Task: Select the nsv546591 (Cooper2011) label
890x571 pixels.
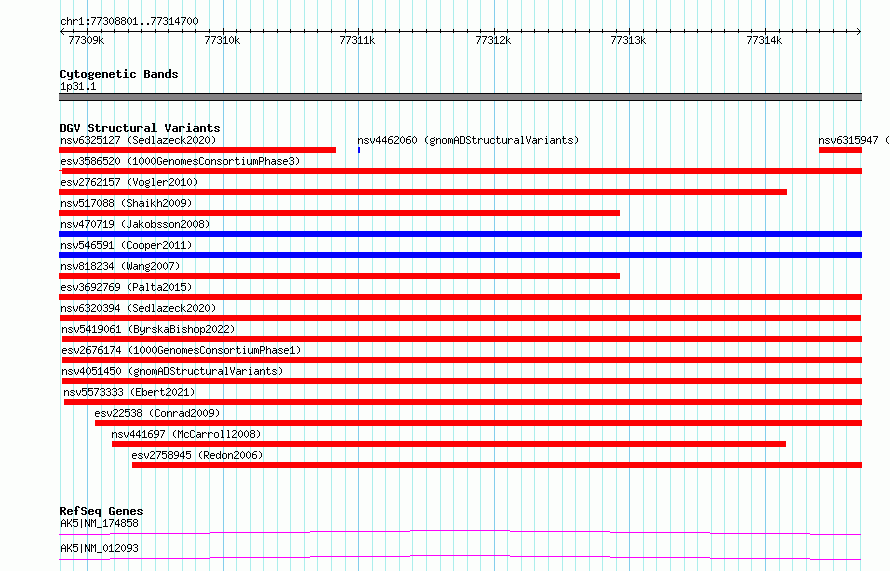Action: coord(126,245)
